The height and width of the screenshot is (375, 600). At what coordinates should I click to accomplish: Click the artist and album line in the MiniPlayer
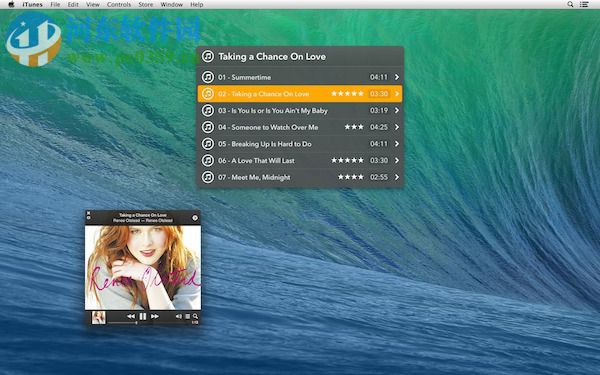pos(143,220)
